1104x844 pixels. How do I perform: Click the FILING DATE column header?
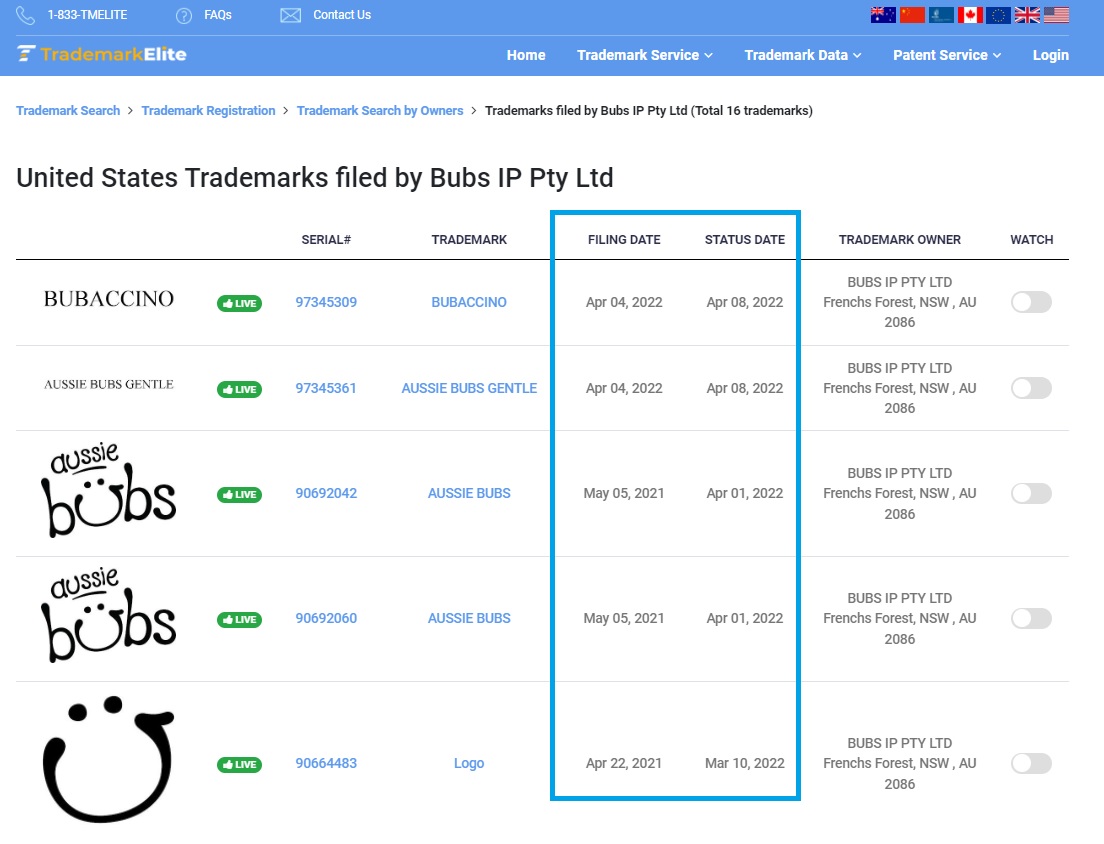pyautogui.click(x=624, y=239)
